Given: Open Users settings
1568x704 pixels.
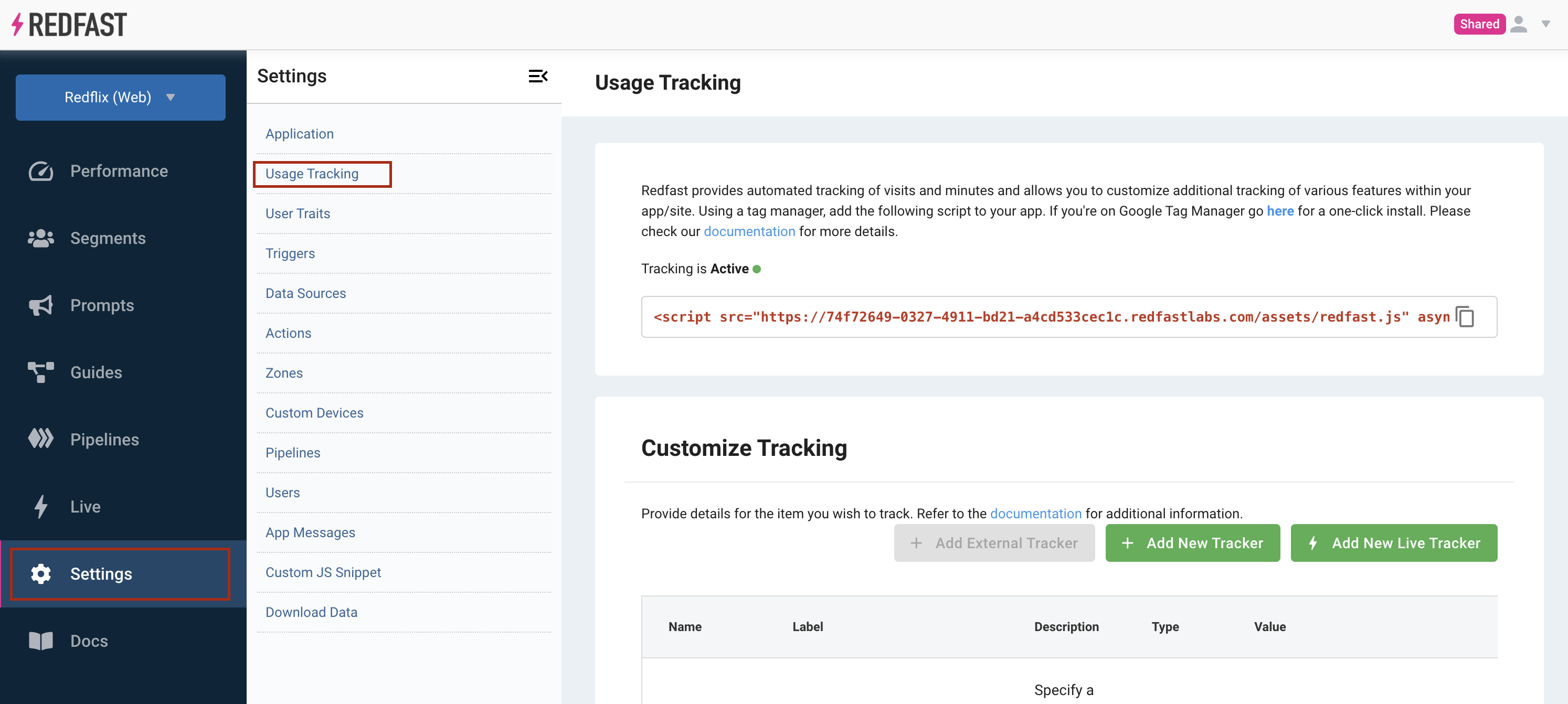Looking at the screenshot, I should coord(282,493).
